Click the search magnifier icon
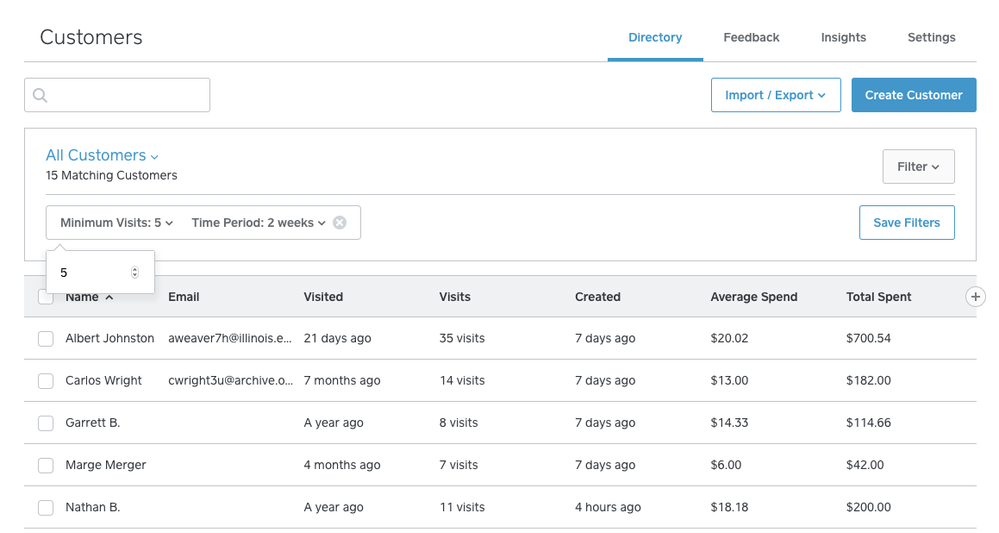The width and height of the screenshot is (999, 533). (40, 96)
